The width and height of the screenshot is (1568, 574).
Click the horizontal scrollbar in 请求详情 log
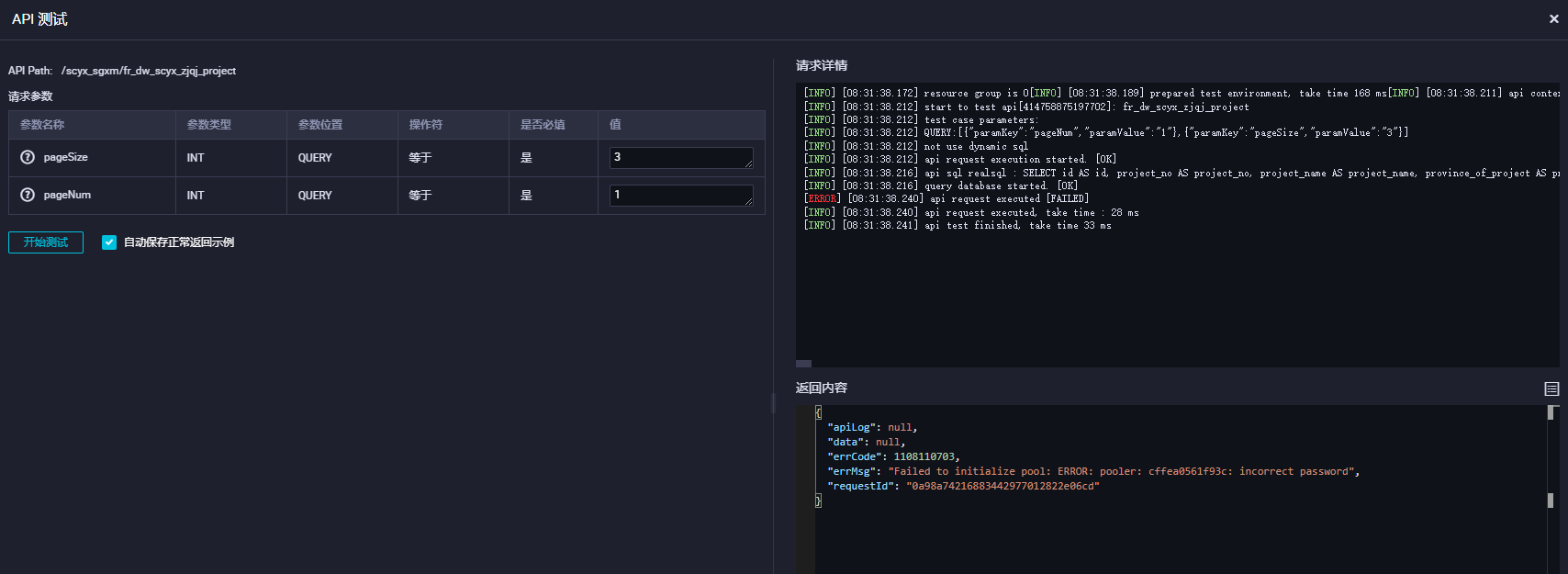[804, 364]
